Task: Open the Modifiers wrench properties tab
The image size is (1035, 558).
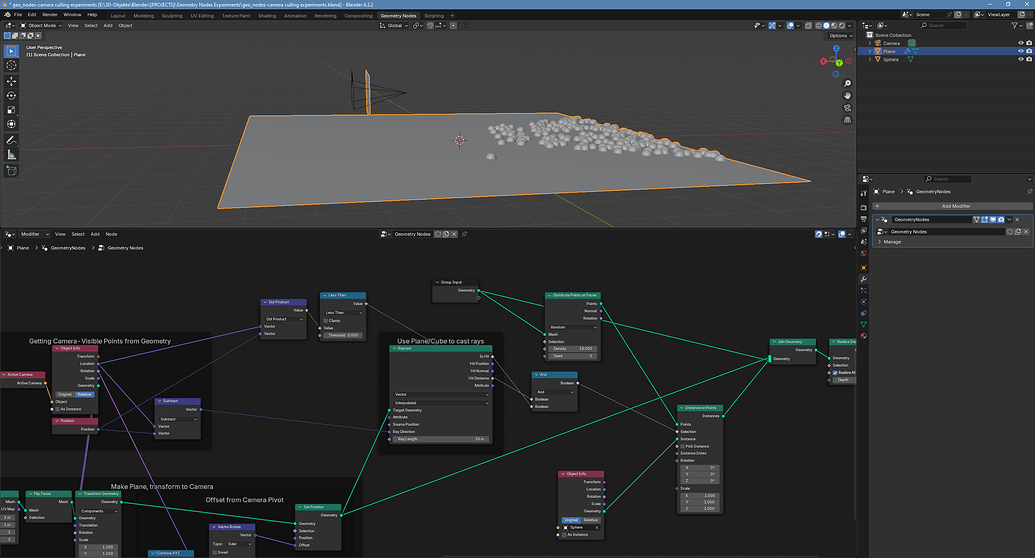Action: pyautogui.click(x=863, y=279)
